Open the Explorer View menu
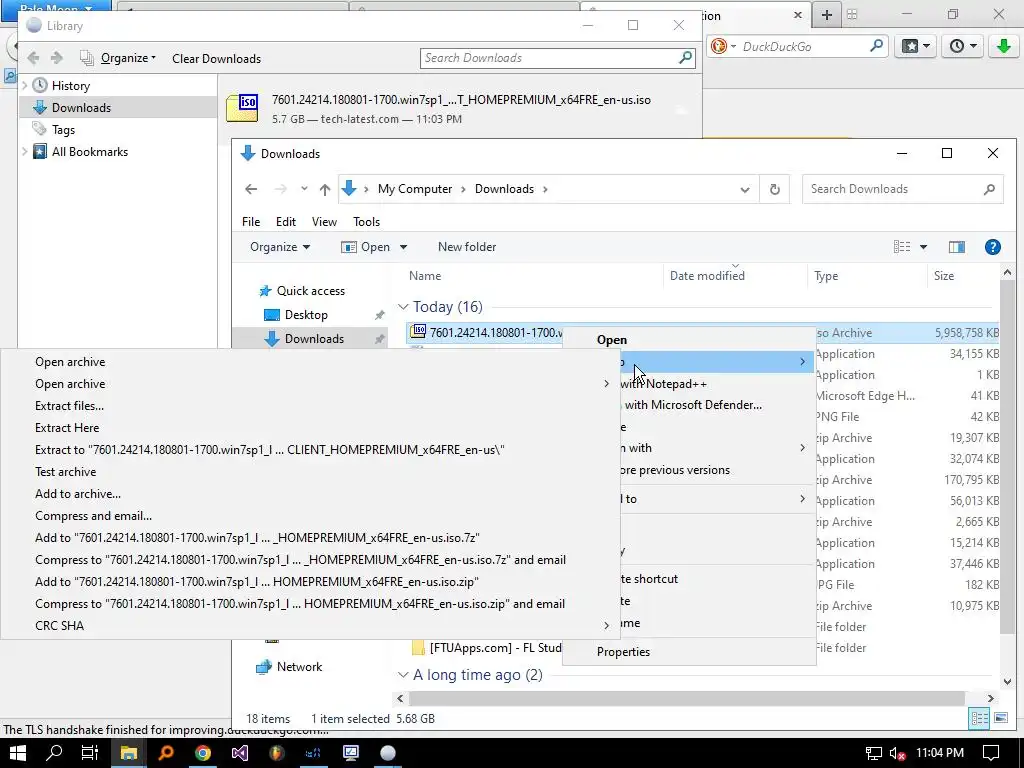1024x768 pixels. (x=324, y=222)
